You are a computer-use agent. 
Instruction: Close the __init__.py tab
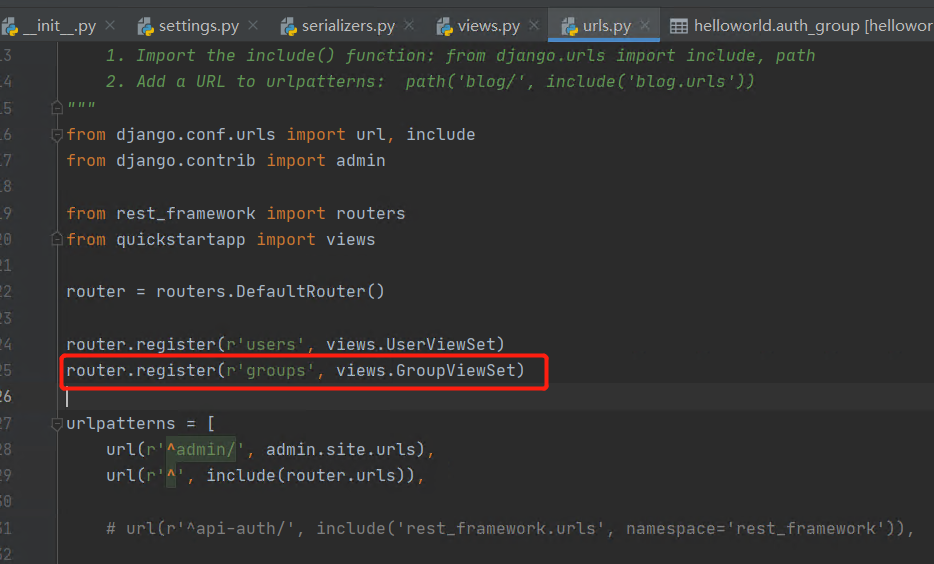point(110,26)
